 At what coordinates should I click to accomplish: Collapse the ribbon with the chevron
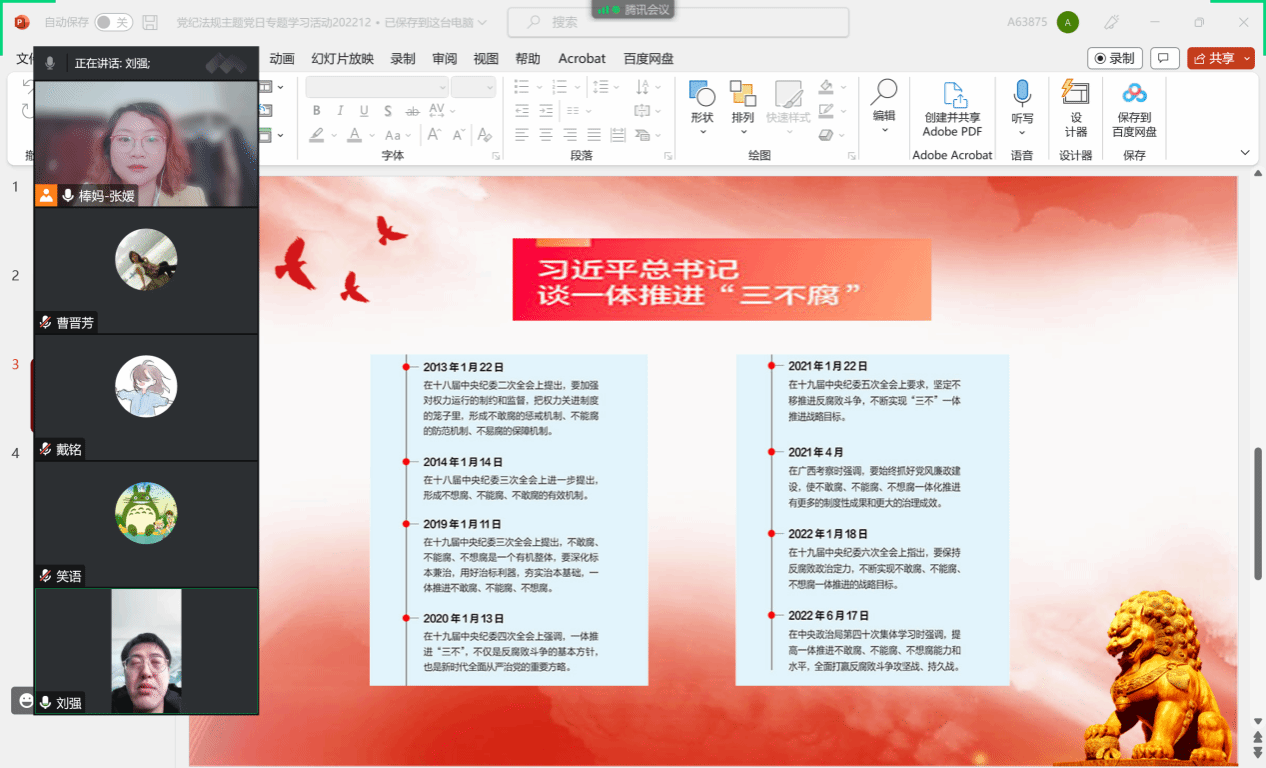tap(1245, 153)
